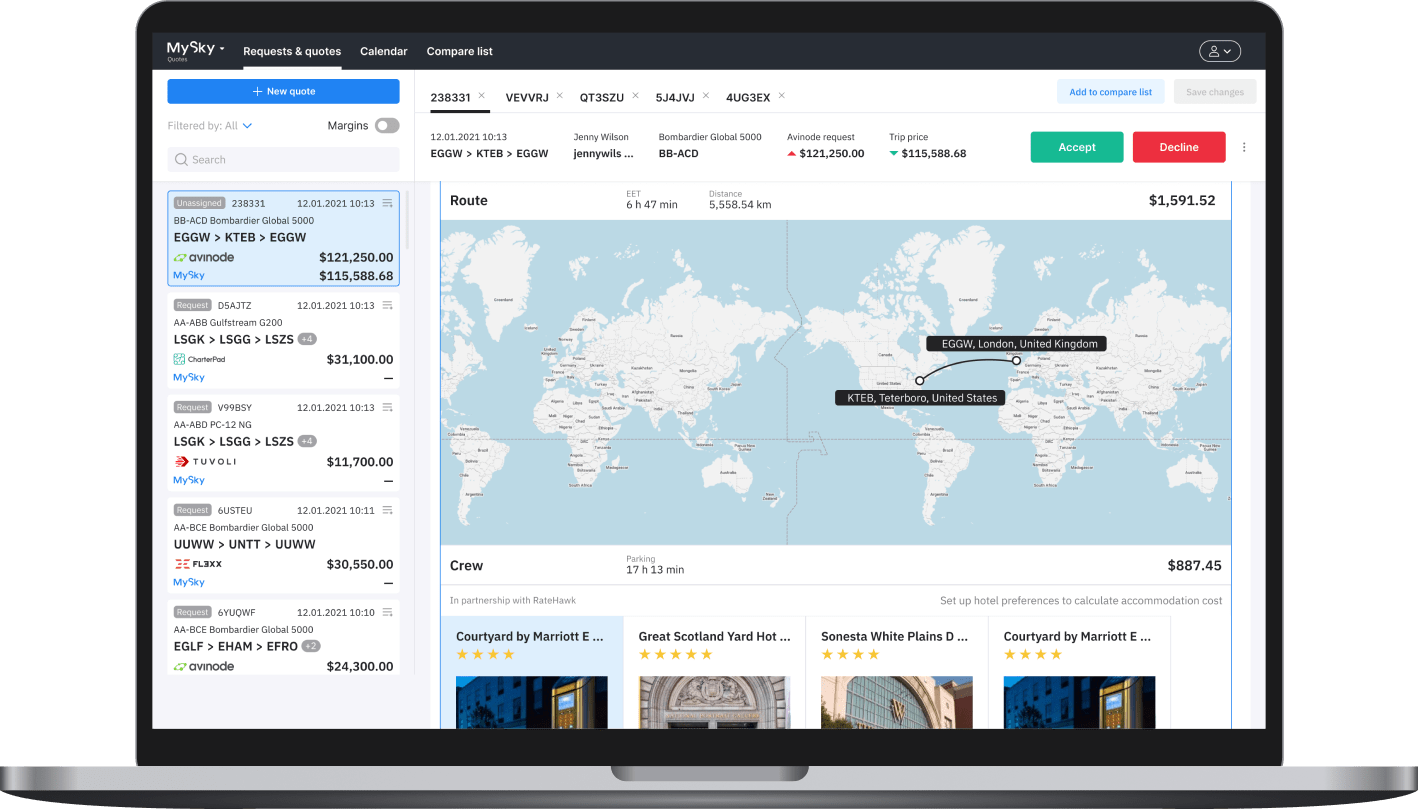Click the Great Scotland Yard star rating
The image size is (1418, 809).
(x=675, y=655)
